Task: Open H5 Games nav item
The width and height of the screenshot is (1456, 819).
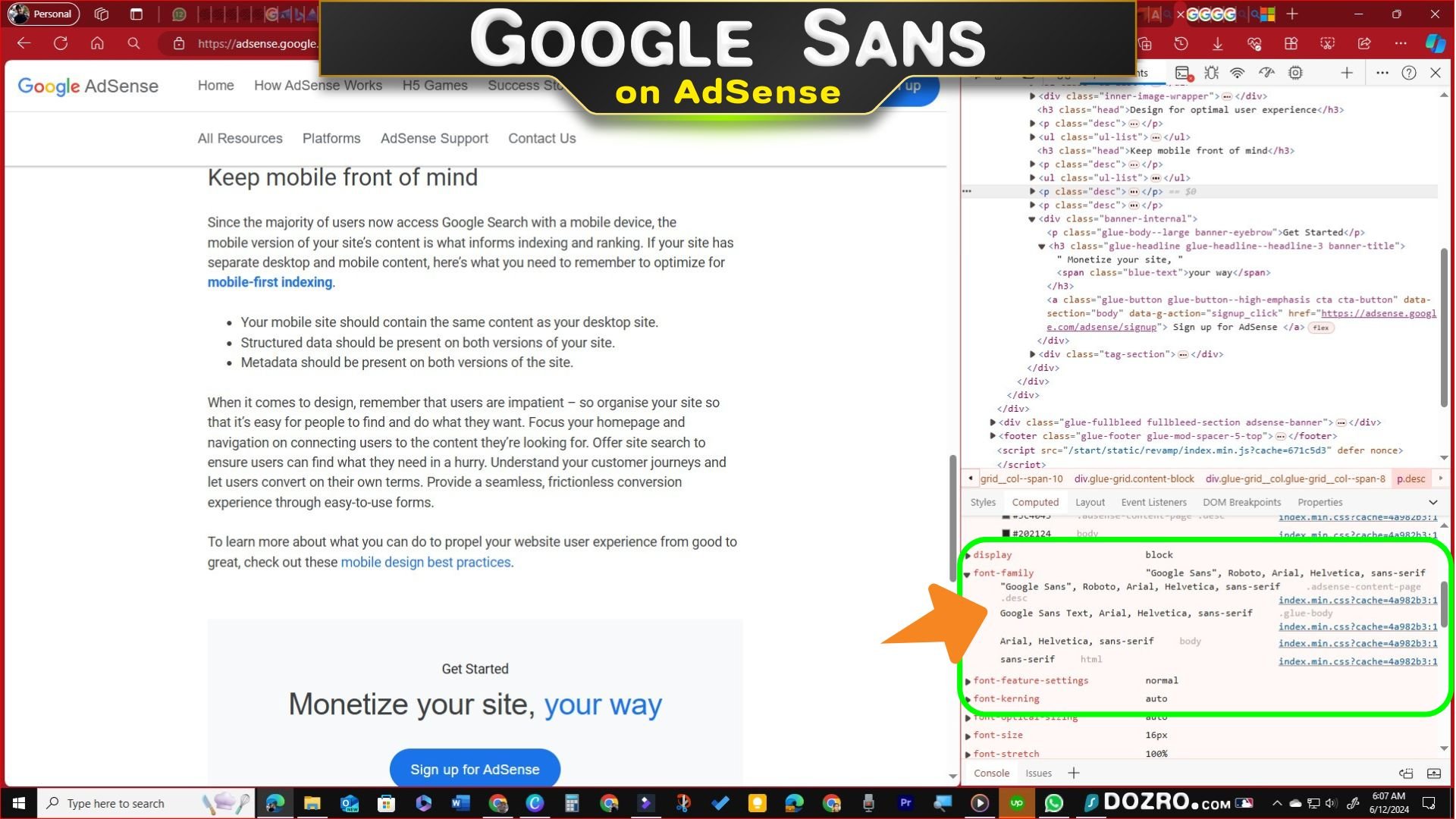Action: pyautogui.click(x=435, y=86)
